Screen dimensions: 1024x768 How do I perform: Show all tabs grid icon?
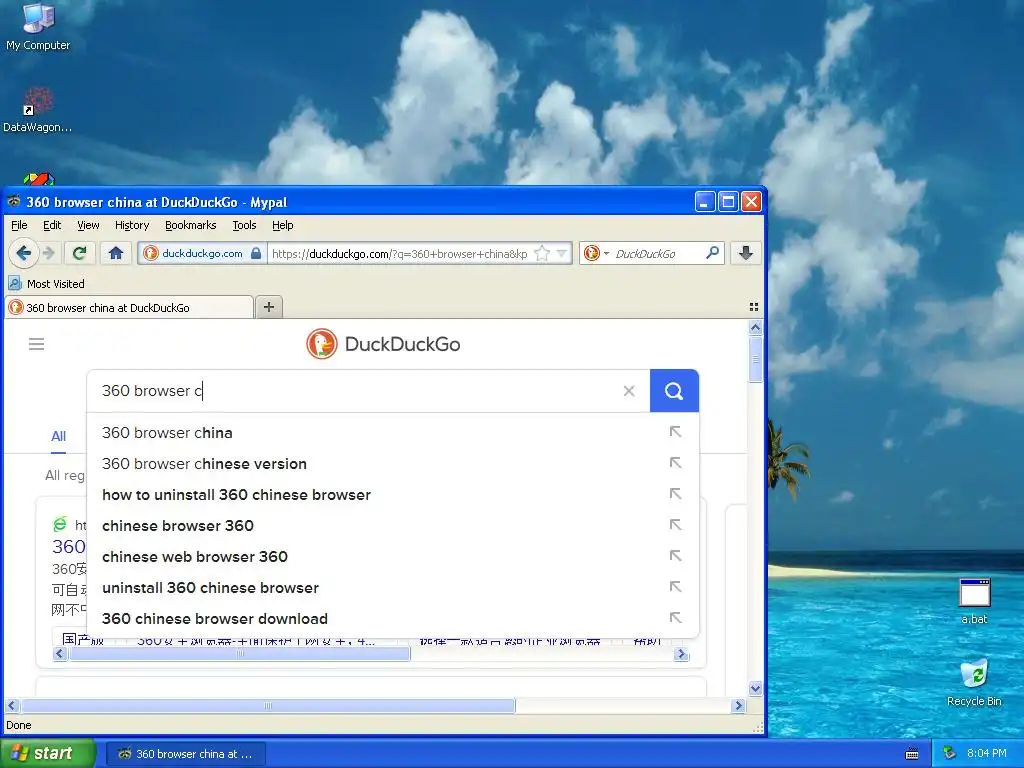[x=754, y=307]
